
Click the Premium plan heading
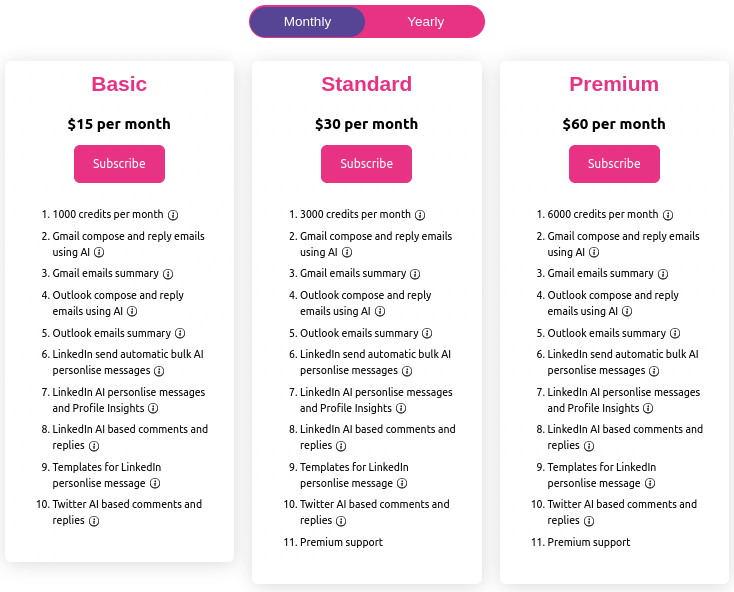[614, 84]
